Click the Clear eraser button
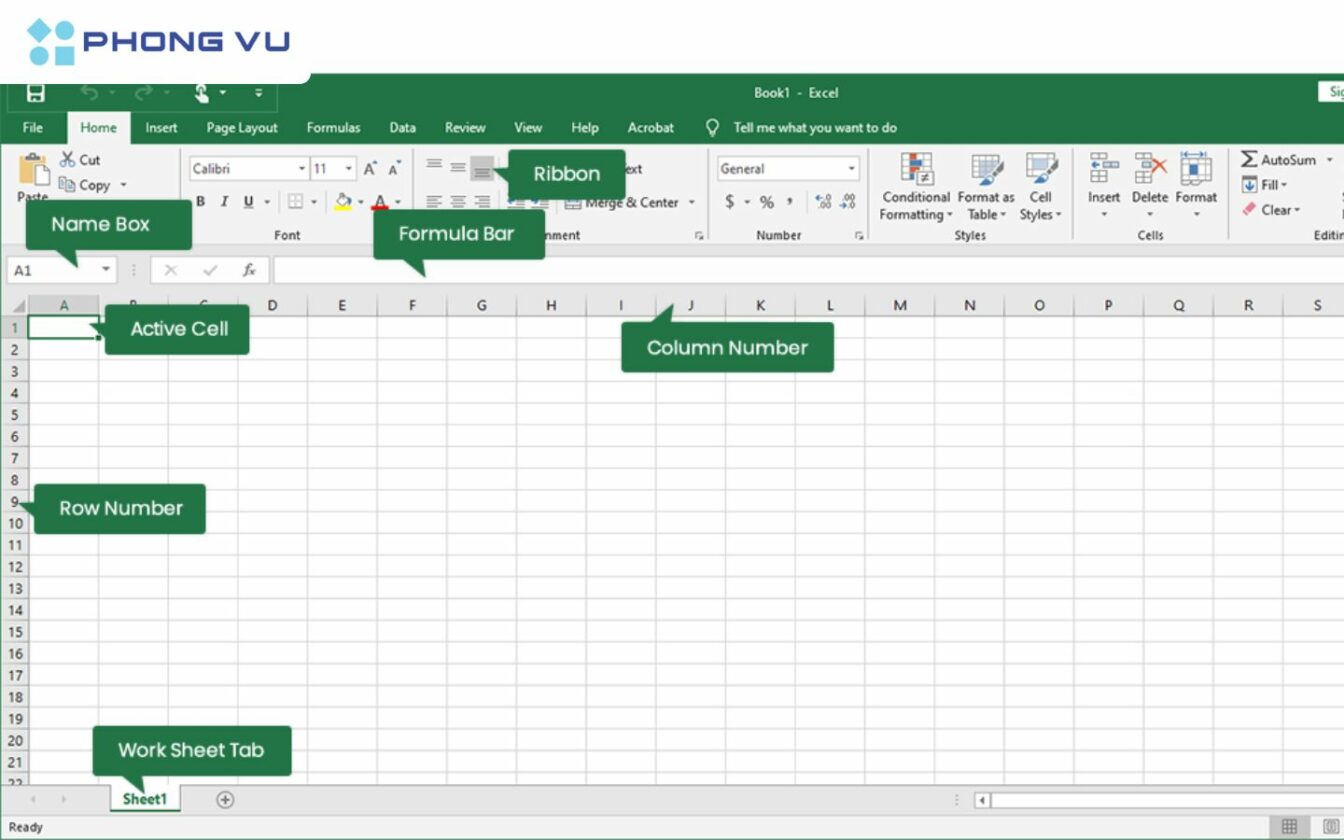The width and height of the screenshot is (1344, 840). (x=1271, y=210)
